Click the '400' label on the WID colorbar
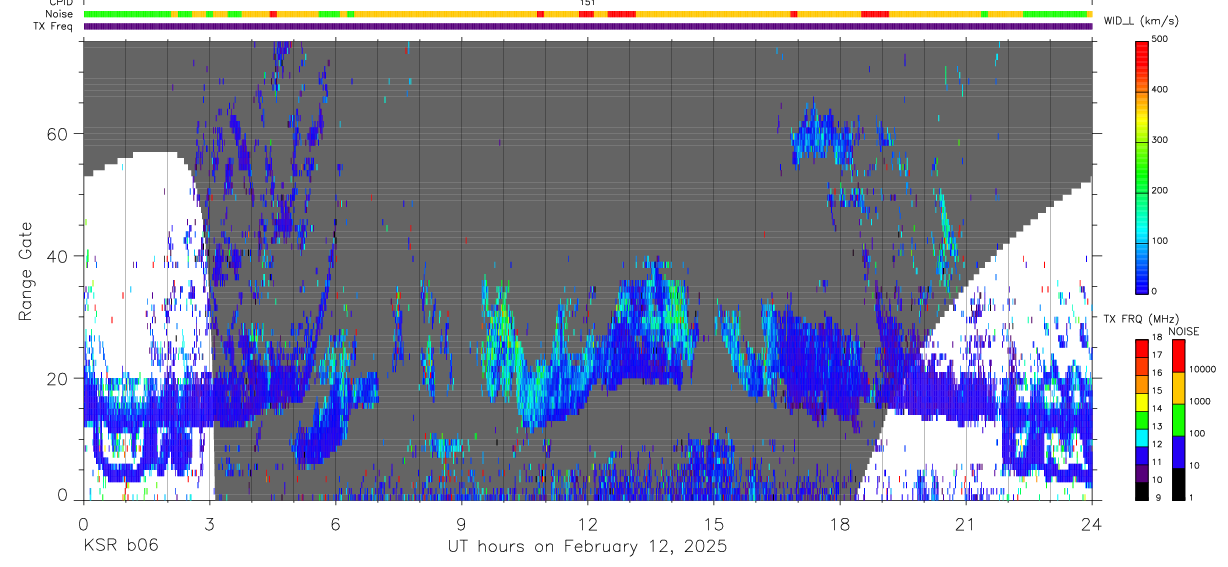1228x567 pixels. 1160,90
